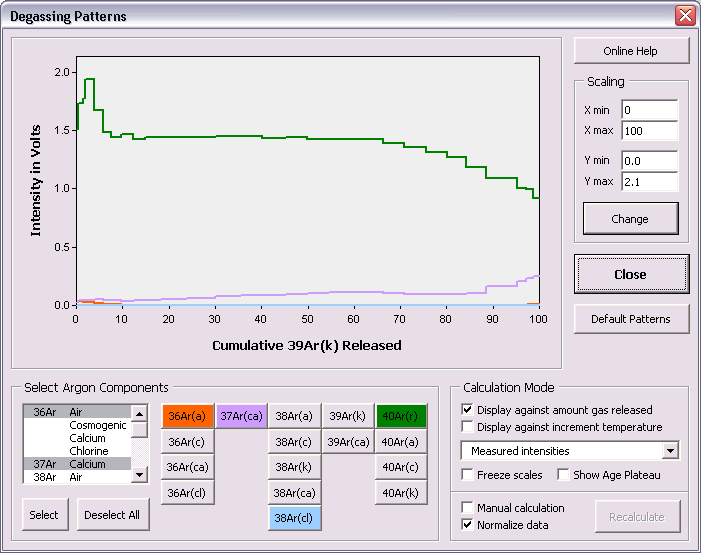Enable the Freeze scales checkbox

[468, 475]
